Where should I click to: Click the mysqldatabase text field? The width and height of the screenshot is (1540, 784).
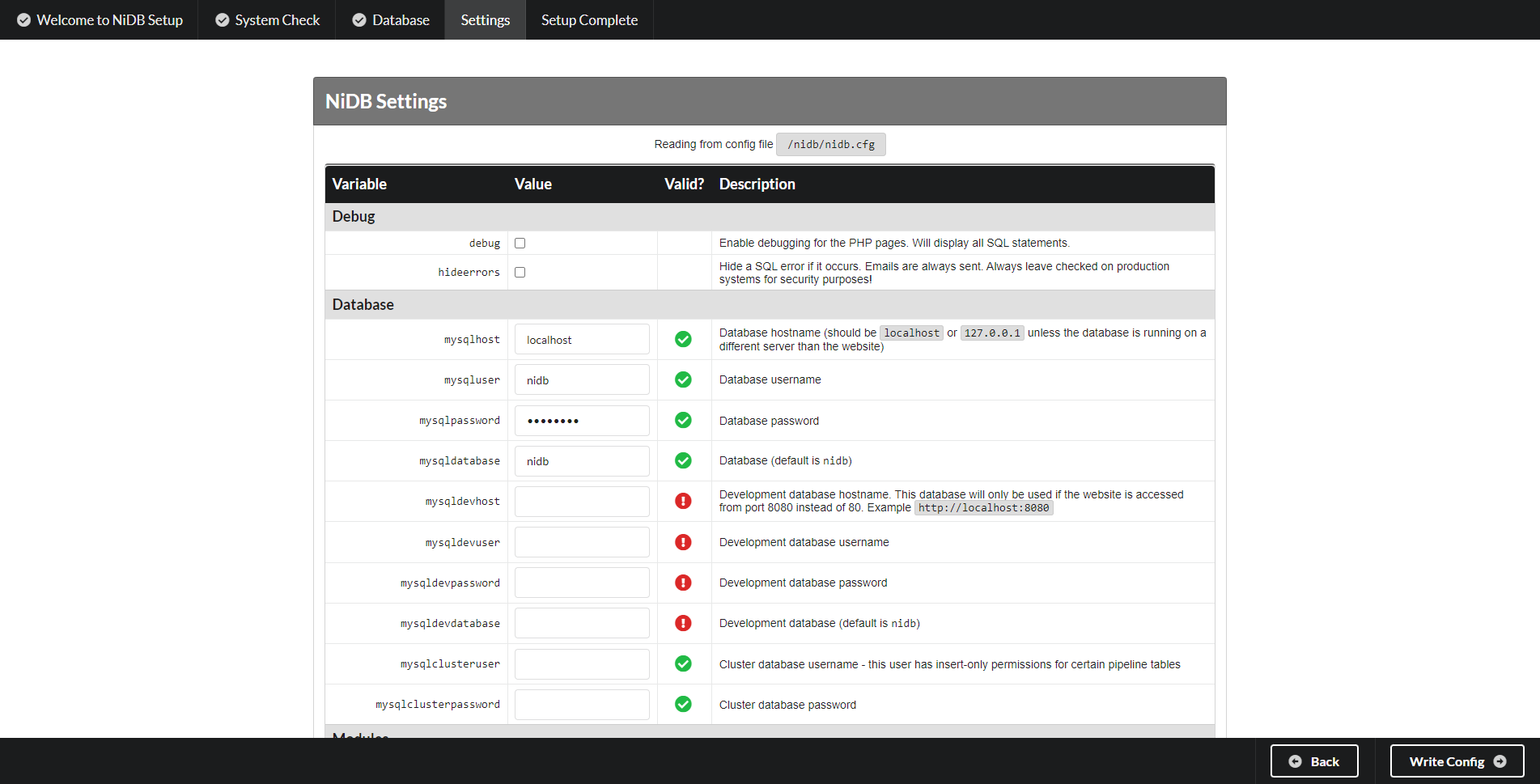click(x=582, y=461)
